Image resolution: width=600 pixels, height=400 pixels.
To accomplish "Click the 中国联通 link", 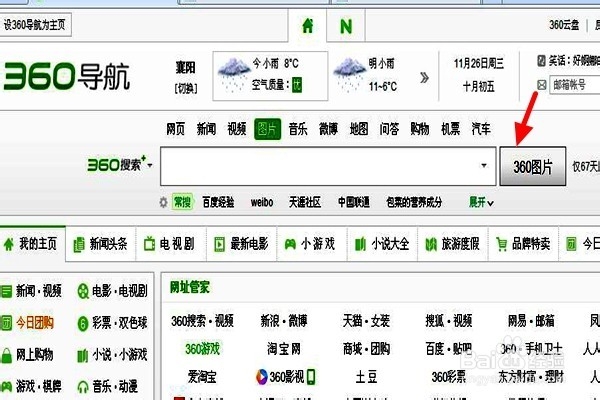I will [x=354, y=202].
